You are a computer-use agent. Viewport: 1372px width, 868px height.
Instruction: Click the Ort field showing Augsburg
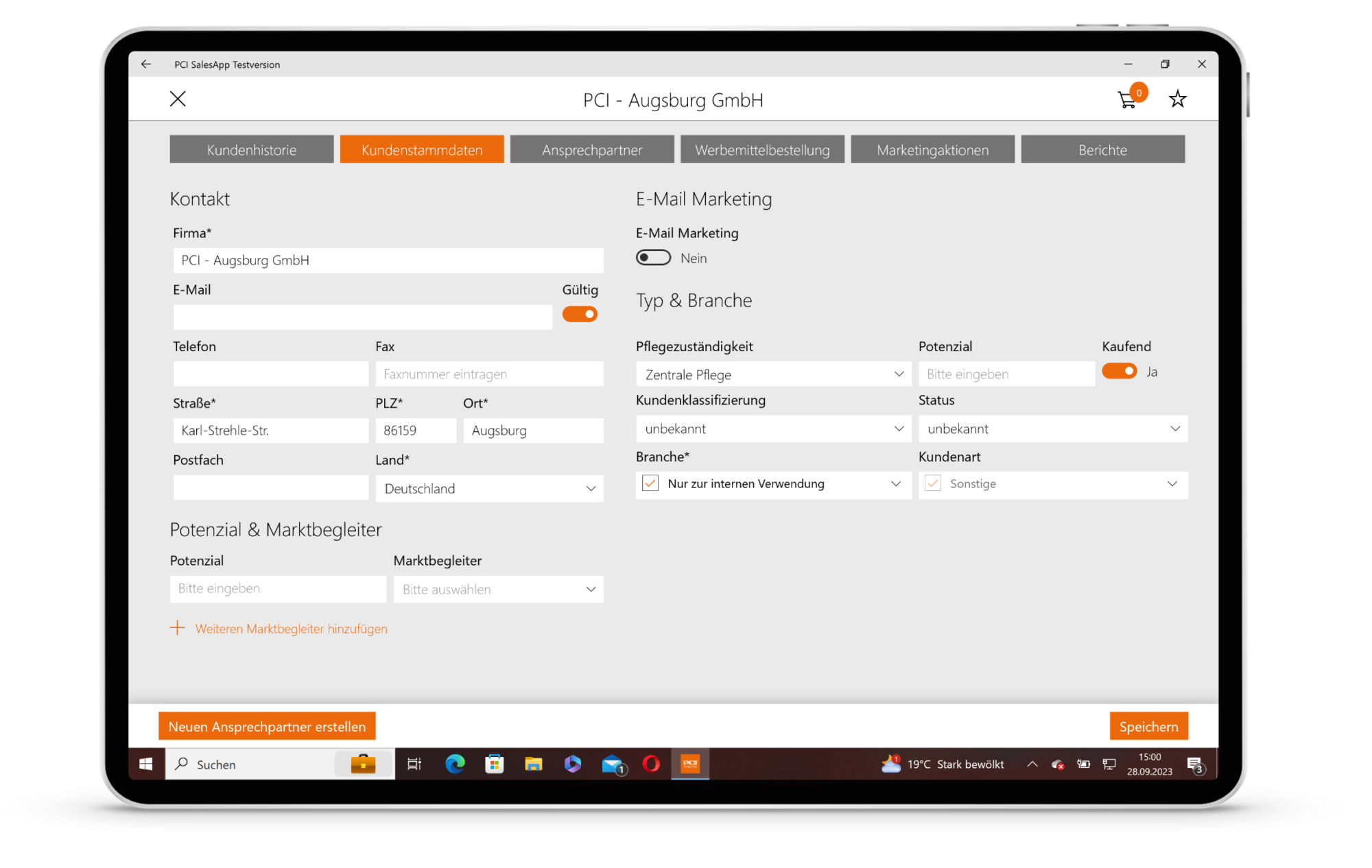(x=533, y=431)
